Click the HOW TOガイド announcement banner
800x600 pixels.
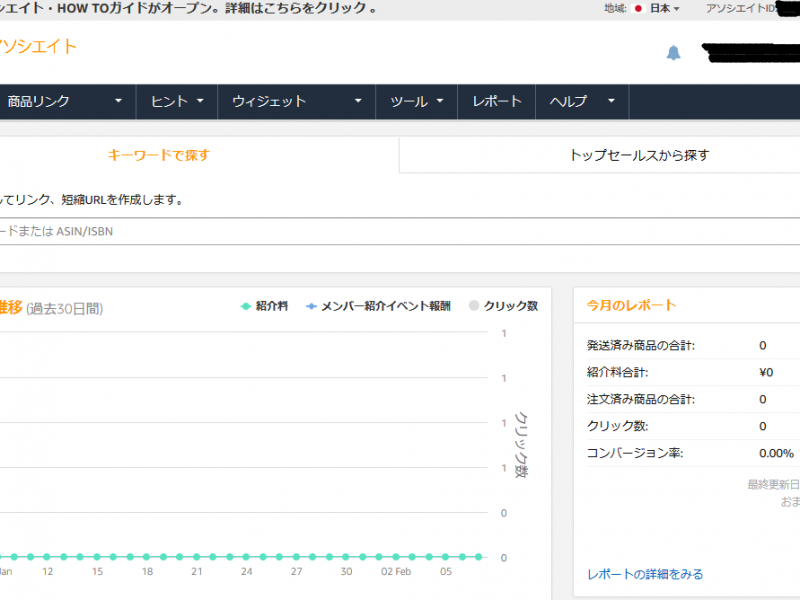pos(188,8)
